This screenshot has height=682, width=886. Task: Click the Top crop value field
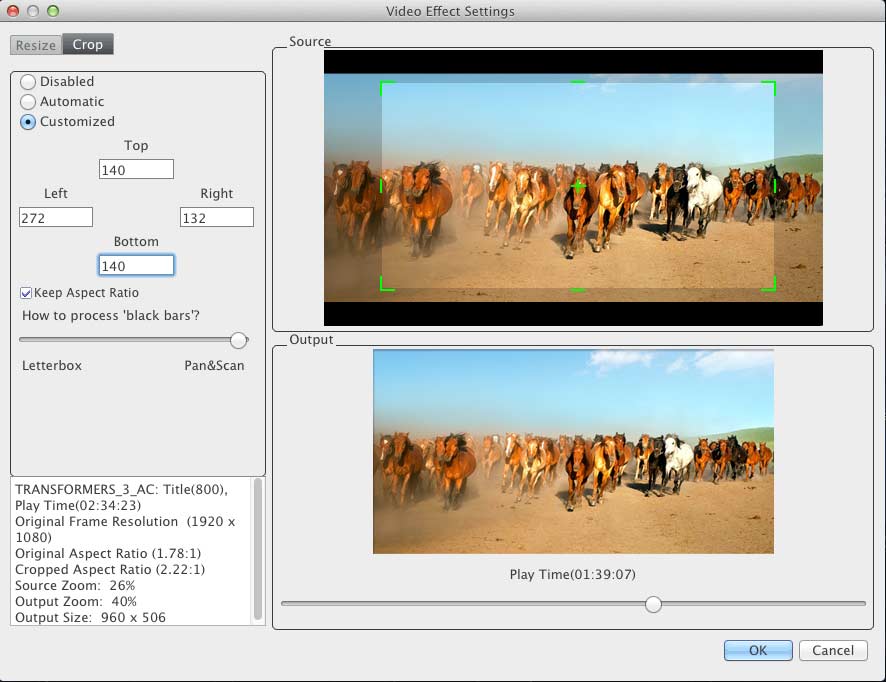[x=136, y=170]
